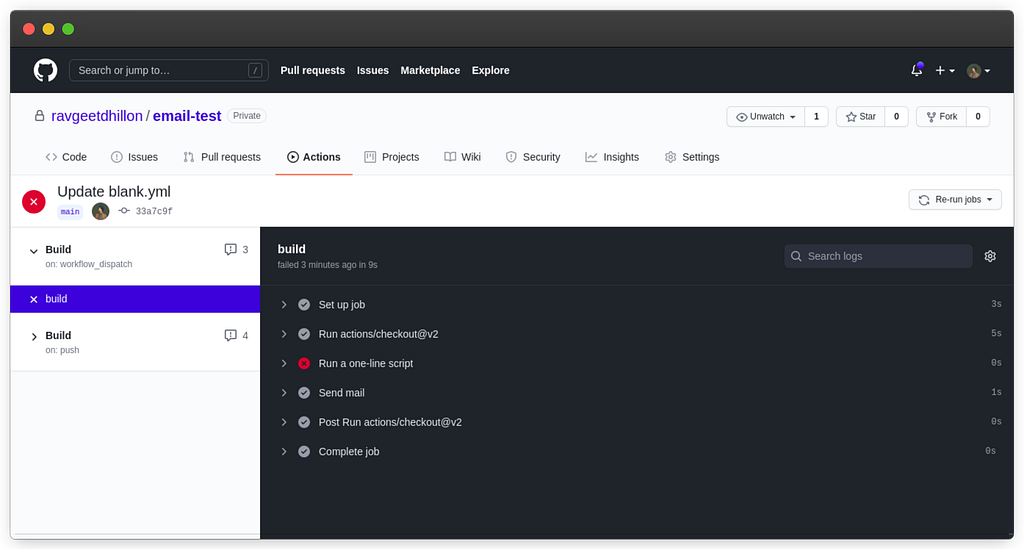1024x549 pixels.
Task: Open Marketplace in top navigation
Action: (430, 71)
